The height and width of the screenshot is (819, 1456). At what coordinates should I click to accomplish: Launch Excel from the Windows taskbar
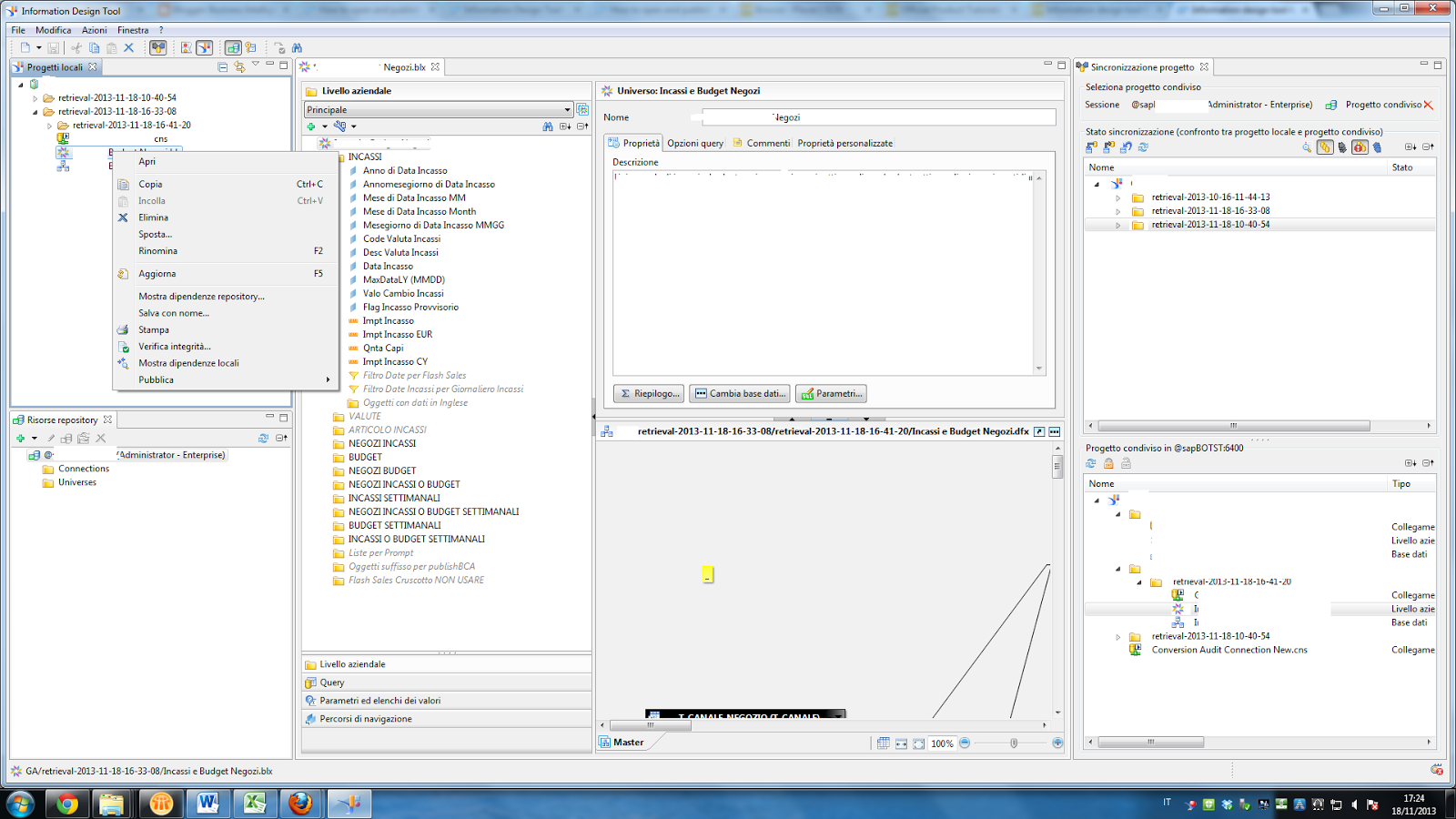pos(253,804)
